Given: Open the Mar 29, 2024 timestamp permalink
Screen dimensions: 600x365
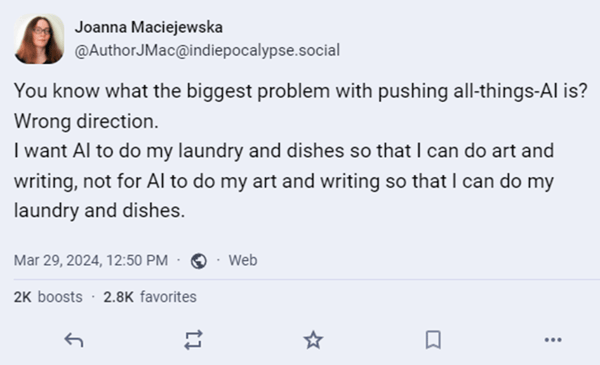Looking at the screenshot, I should click(91, 261).
